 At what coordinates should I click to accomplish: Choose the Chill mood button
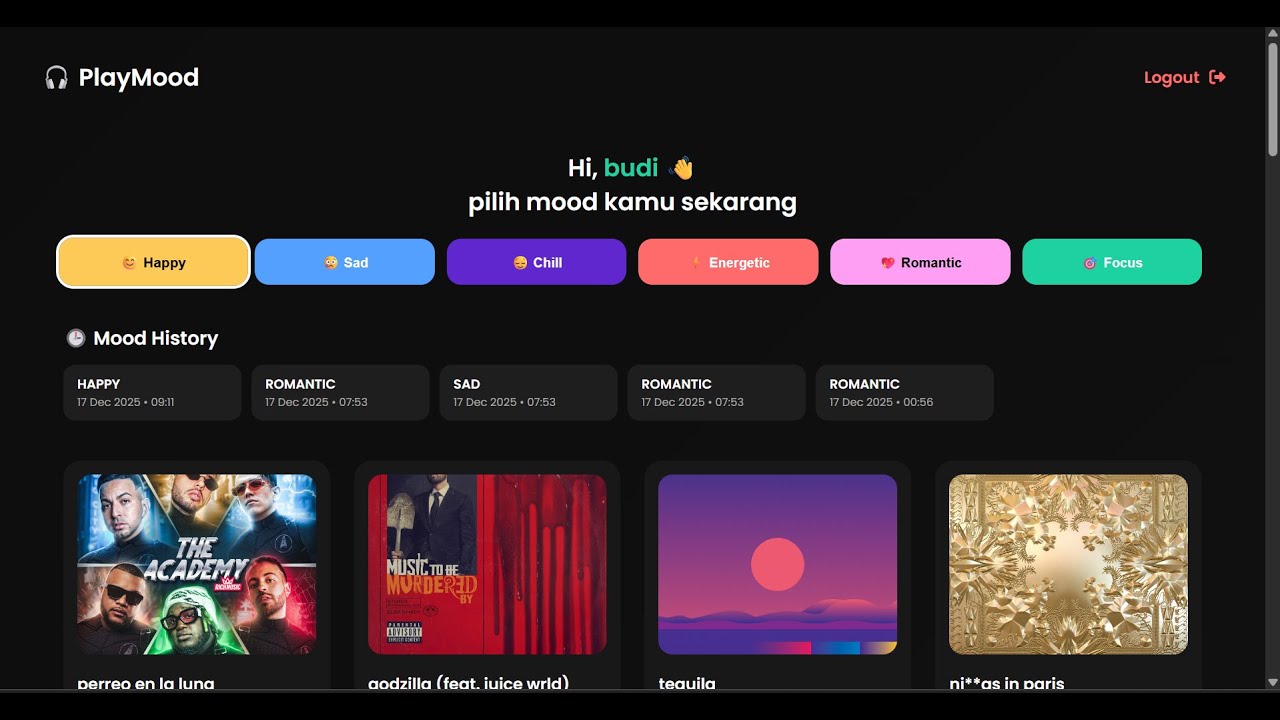point(537,262)
